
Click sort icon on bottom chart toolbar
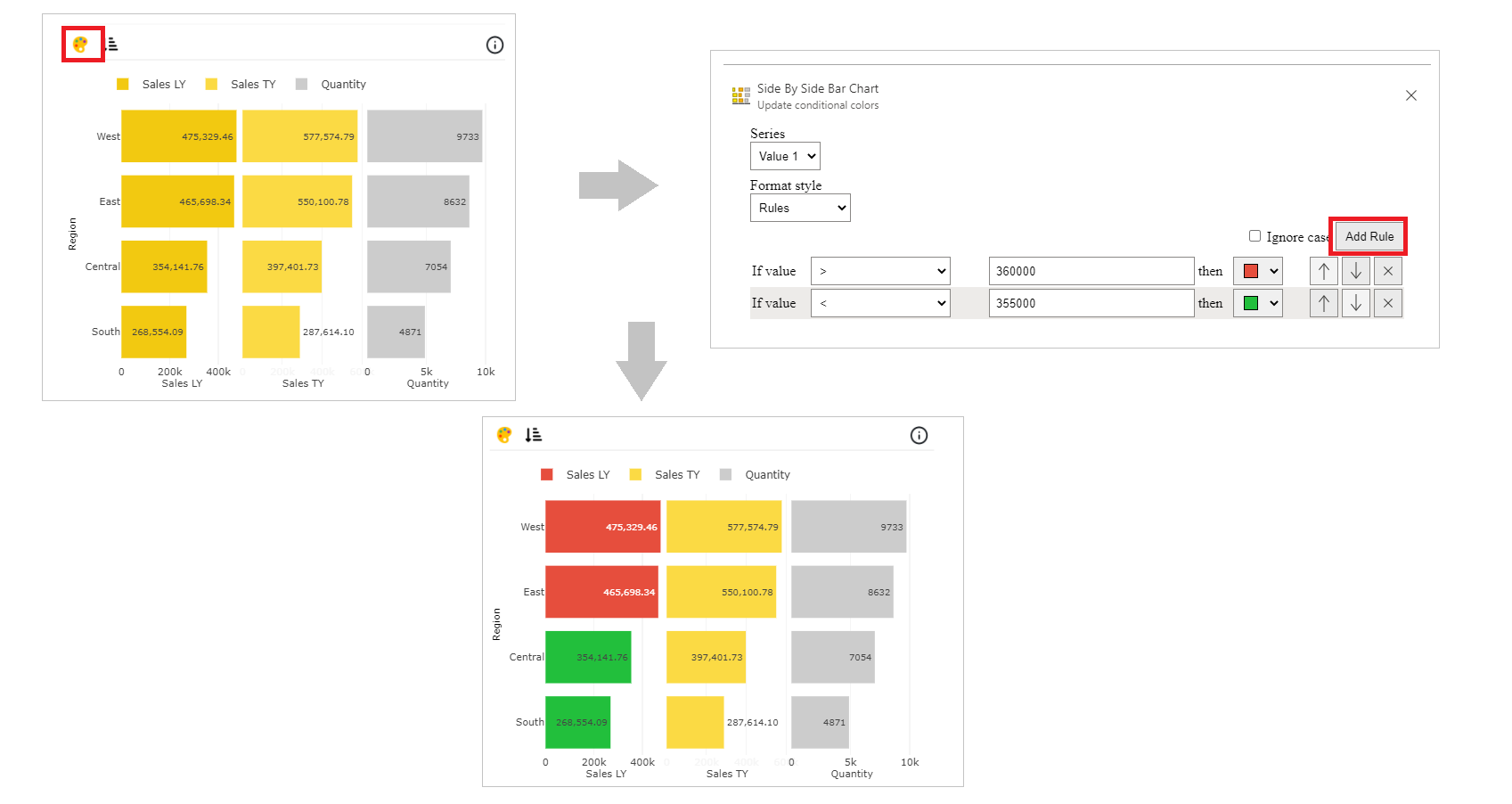click(534, 435)
